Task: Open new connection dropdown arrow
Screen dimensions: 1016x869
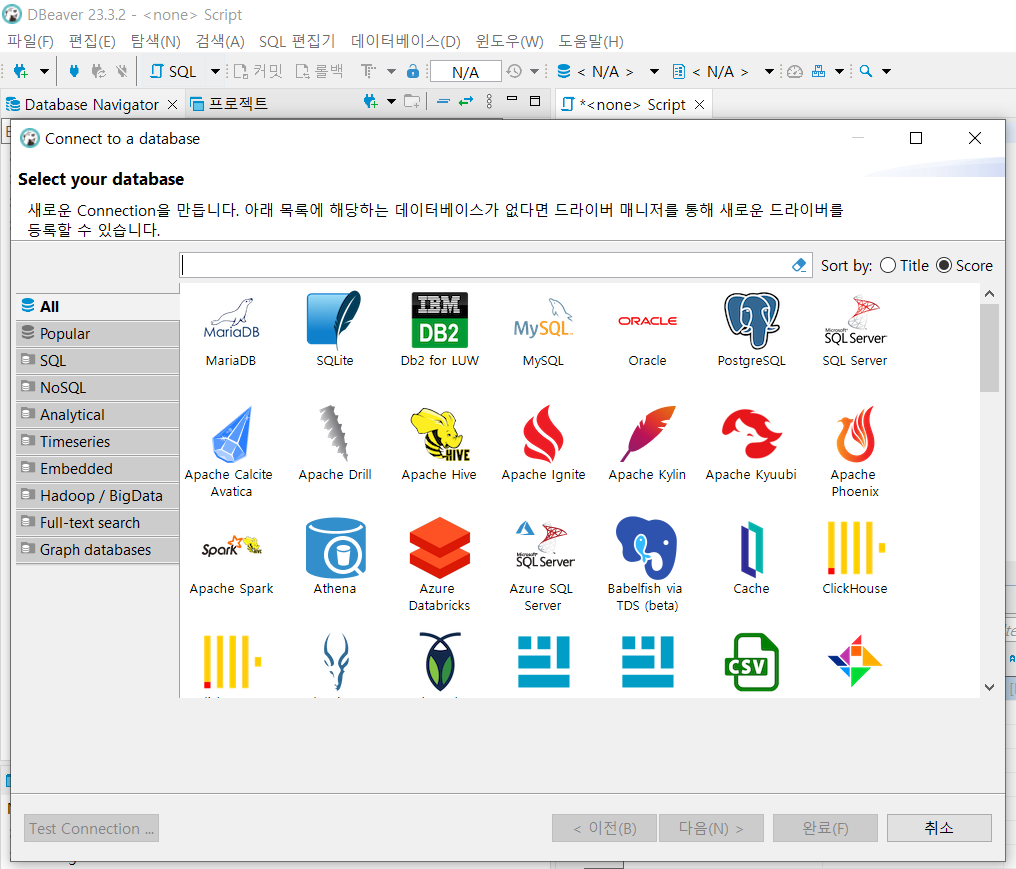Action: click(44, 71)
